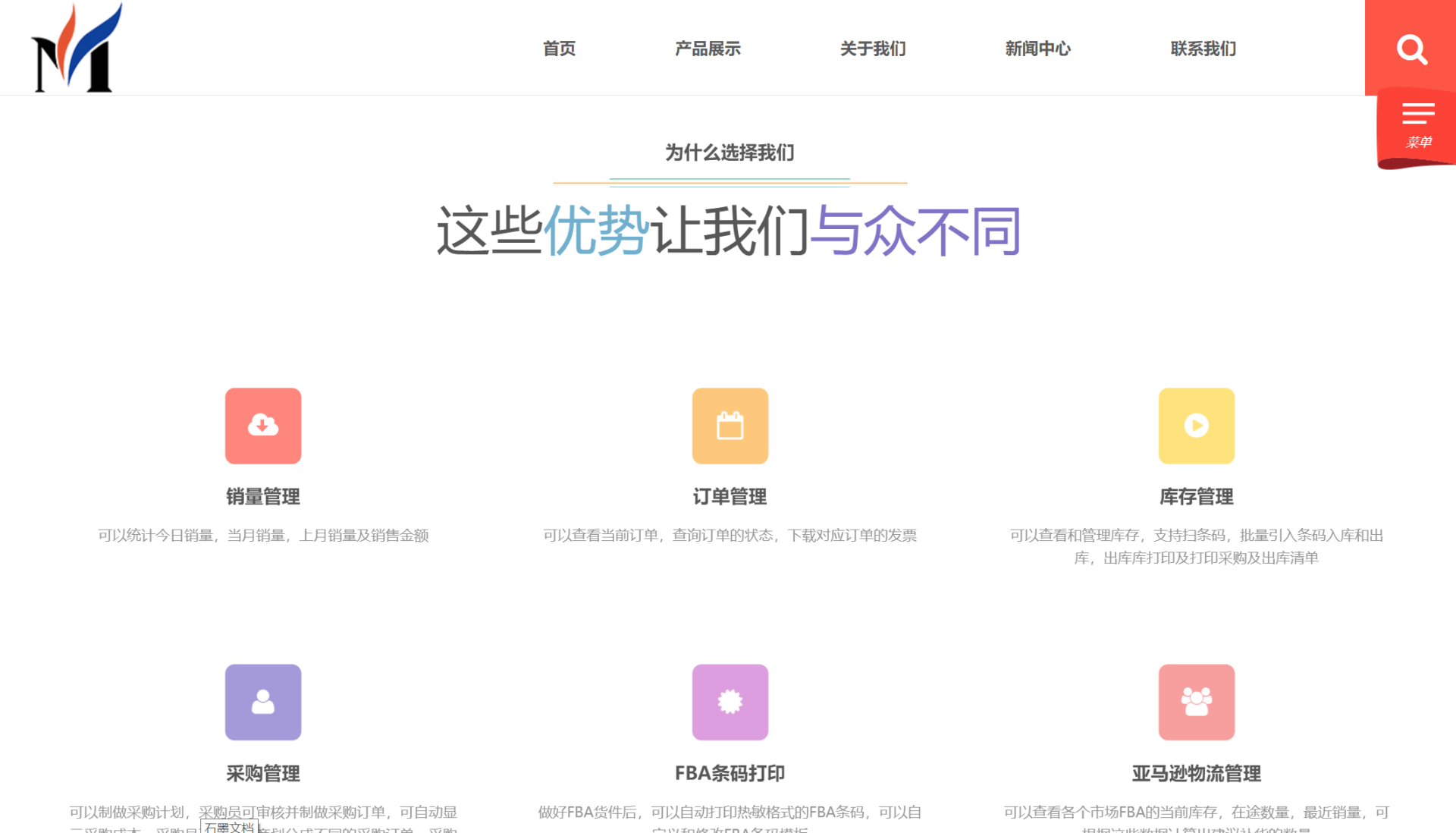Click the red search magnifier icon
Image resolution: width=1456 pixels, height=833 pixels.
pos(1411,49)
